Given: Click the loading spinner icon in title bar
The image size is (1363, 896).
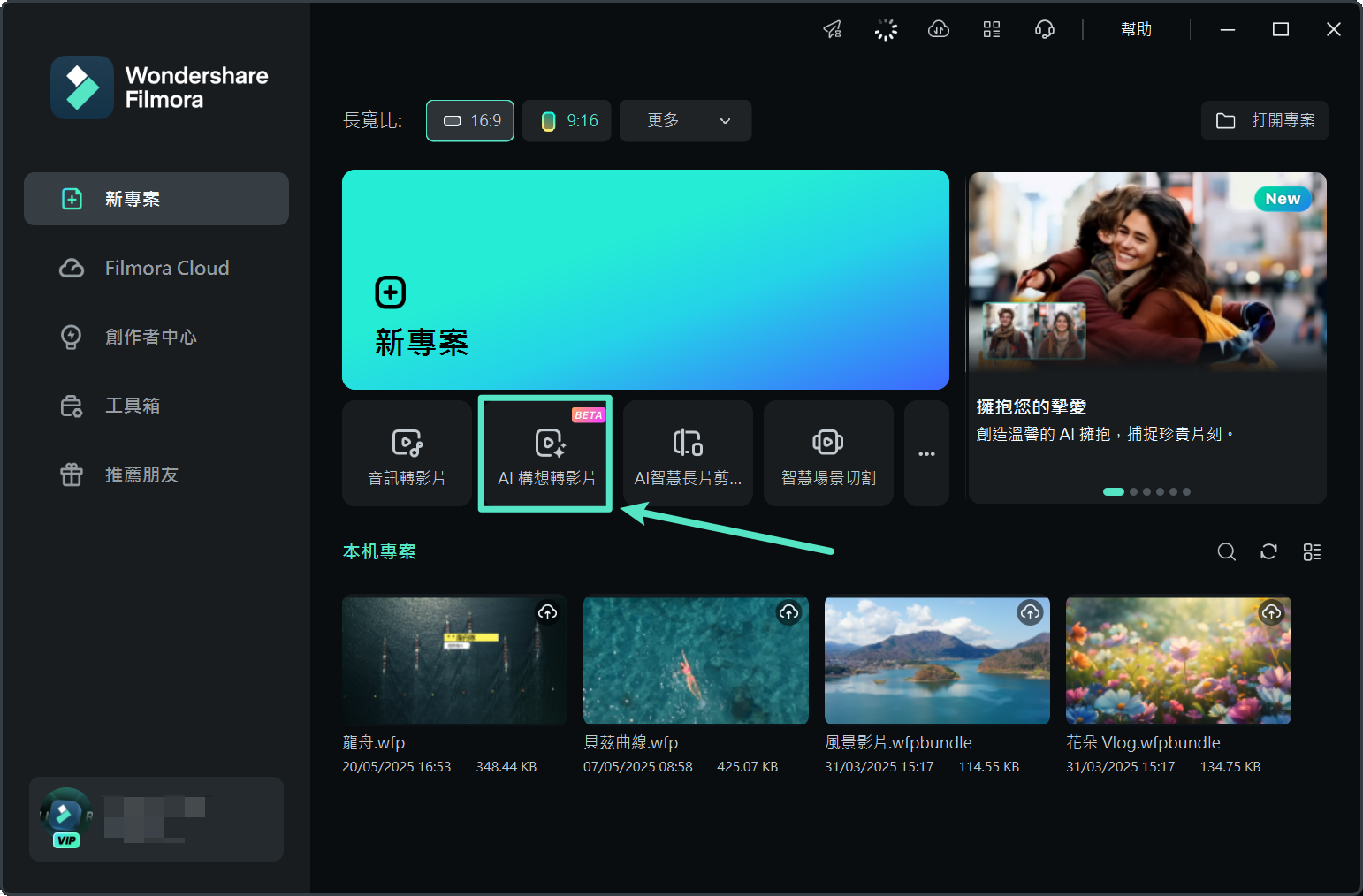Looking at the screenshot, I should pyautogui.click(x=886, y=29).
